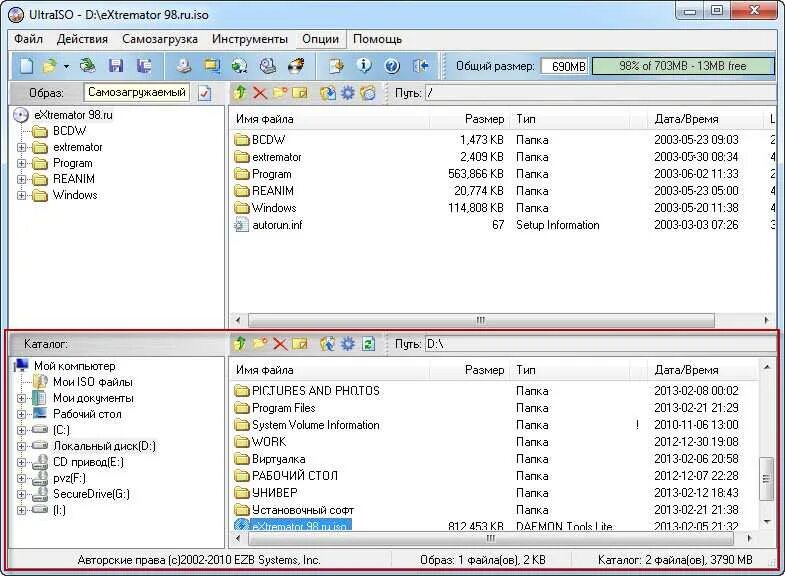Save the image with the floppy icon

pyautogui.click(x=116, y=66)
